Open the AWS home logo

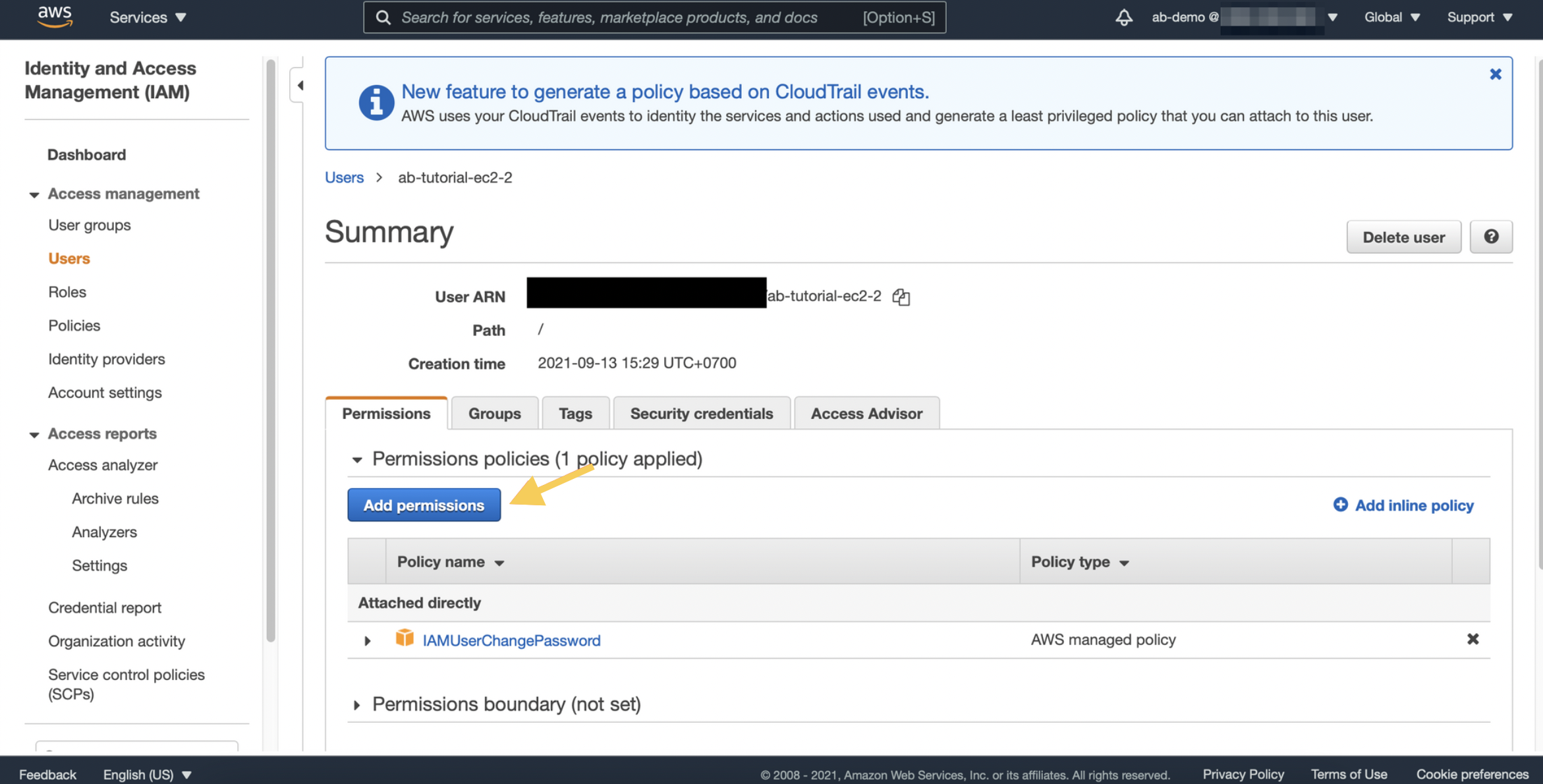pos(55,17)
